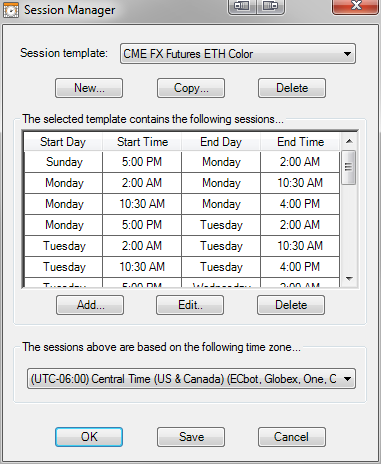Screen dimensions: 381x464
Task: Click the sessions list scroll-down arrow
Action: point(349,279)
